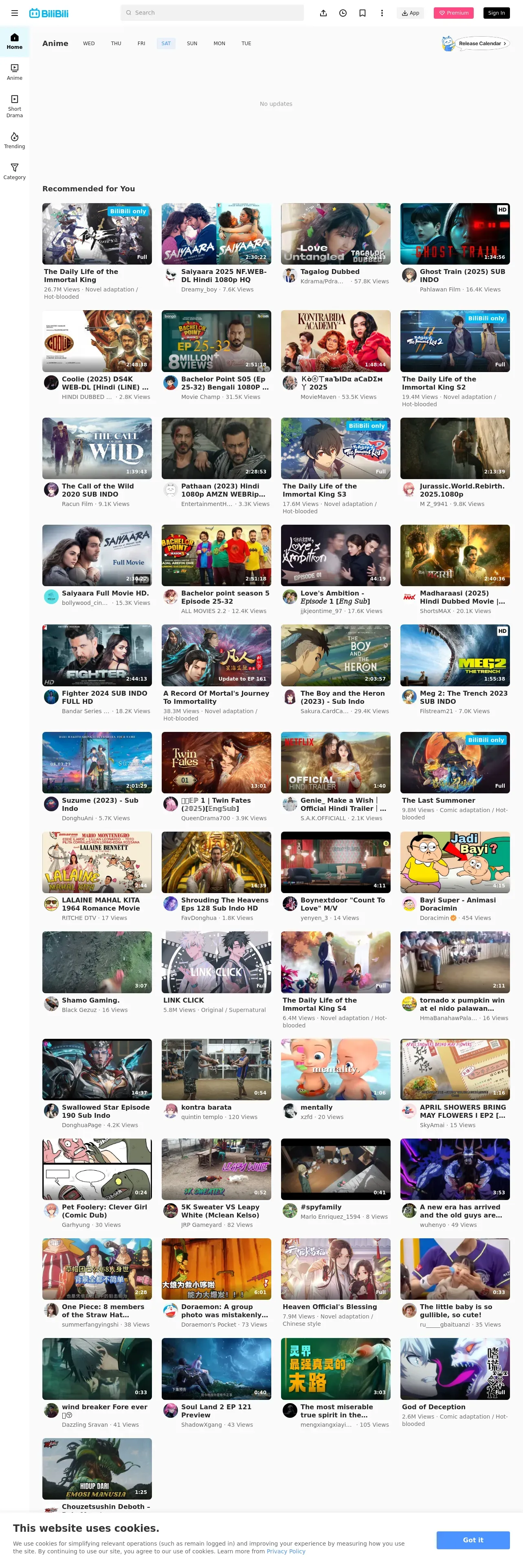Screen dimensions: 523x1568
Task: Open Meg 2: The Trench thumbnail
Action: point(455,655)
